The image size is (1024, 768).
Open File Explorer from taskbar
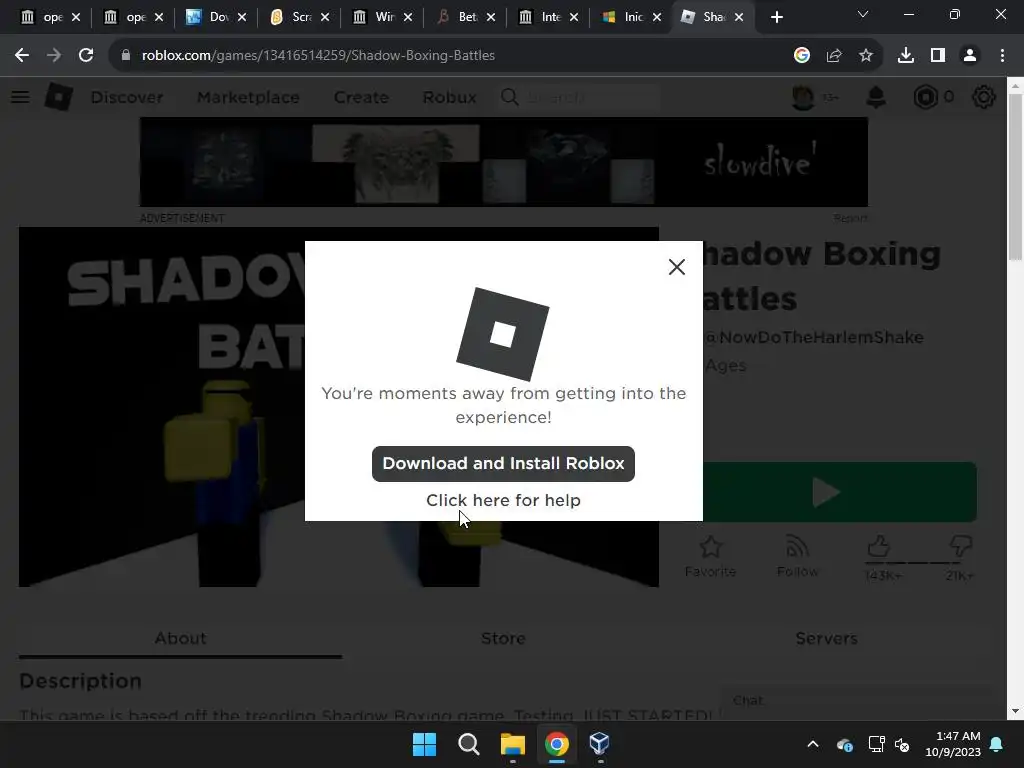[513, 744]
